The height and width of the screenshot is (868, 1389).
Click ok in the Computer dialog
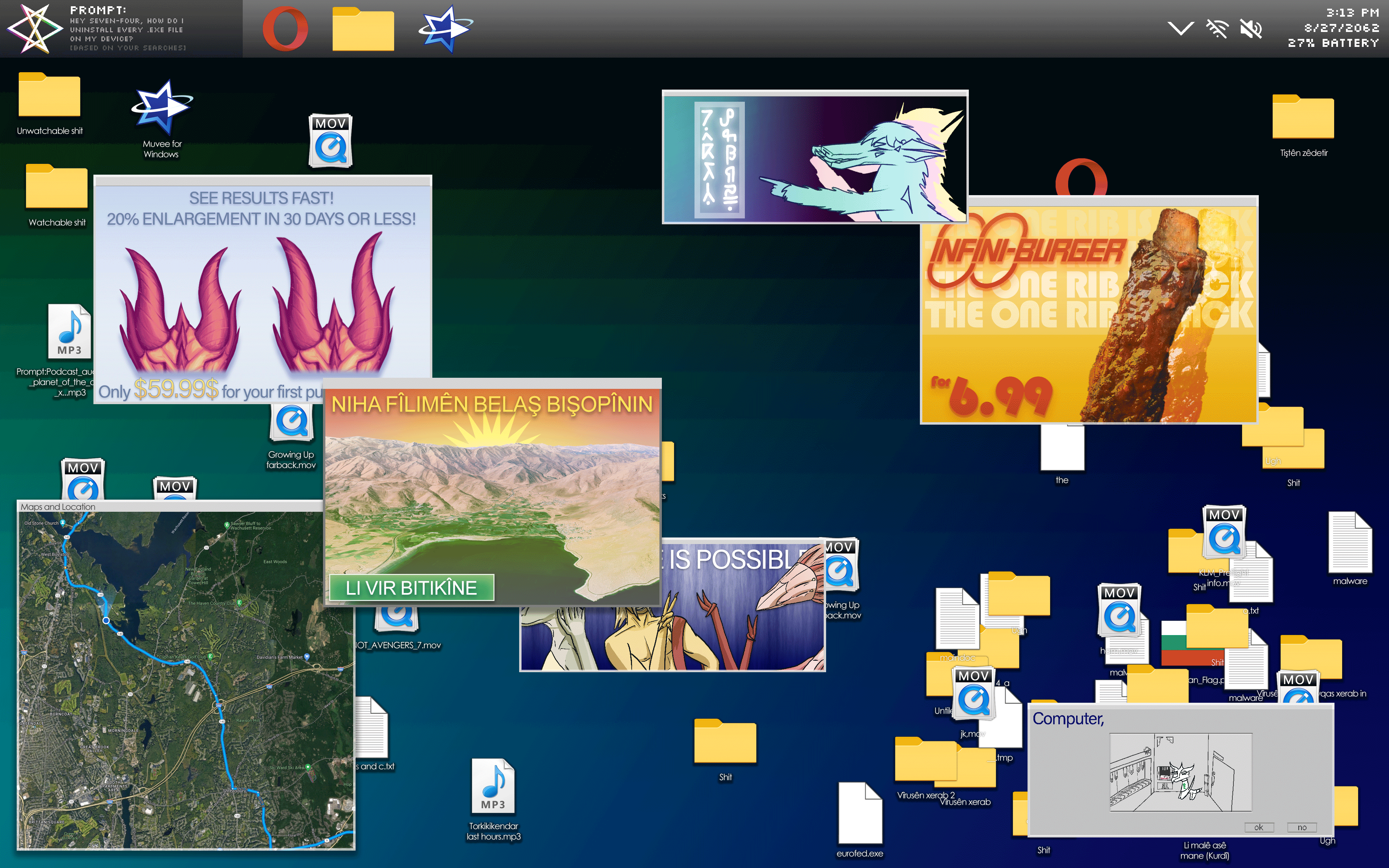(x=1259, y=827)
